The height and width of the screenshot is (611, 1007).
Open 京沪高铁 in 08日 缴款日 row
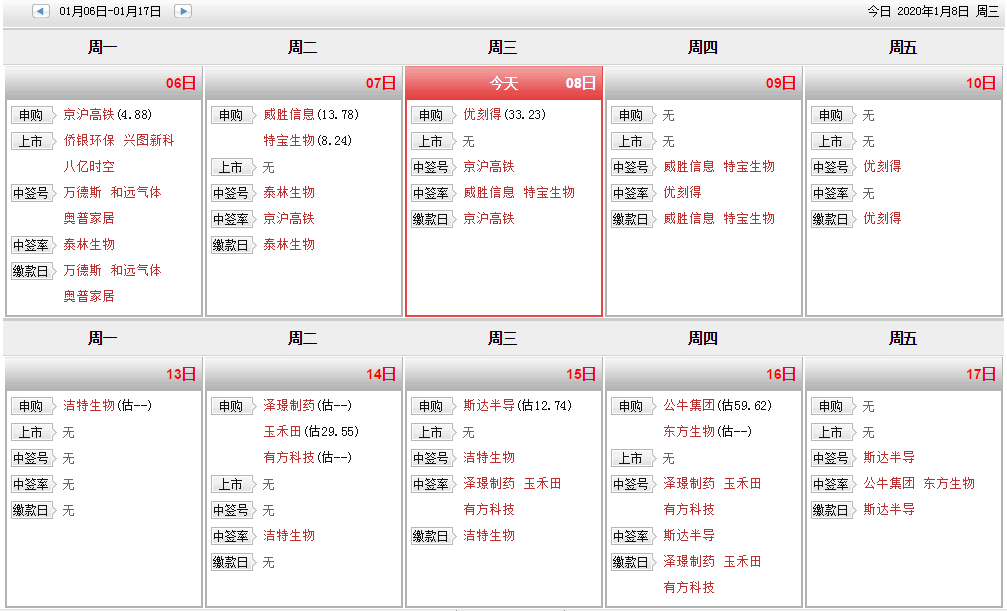pyautogui.click(x=489, y=218)
